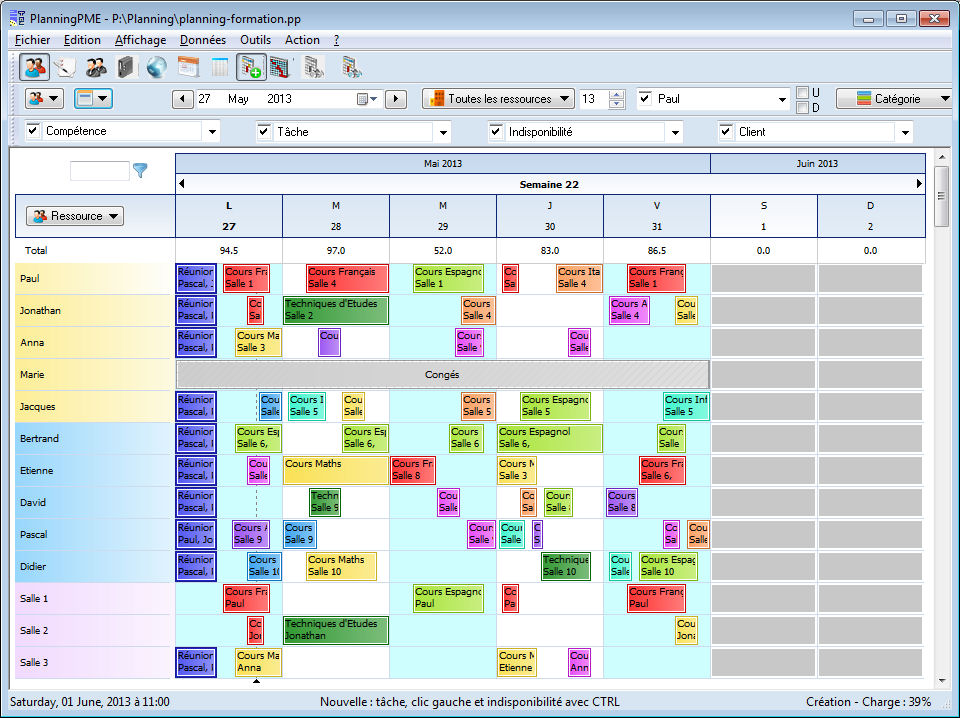Click the planning icon with binoculars at toolbar end

pos(352,67)
